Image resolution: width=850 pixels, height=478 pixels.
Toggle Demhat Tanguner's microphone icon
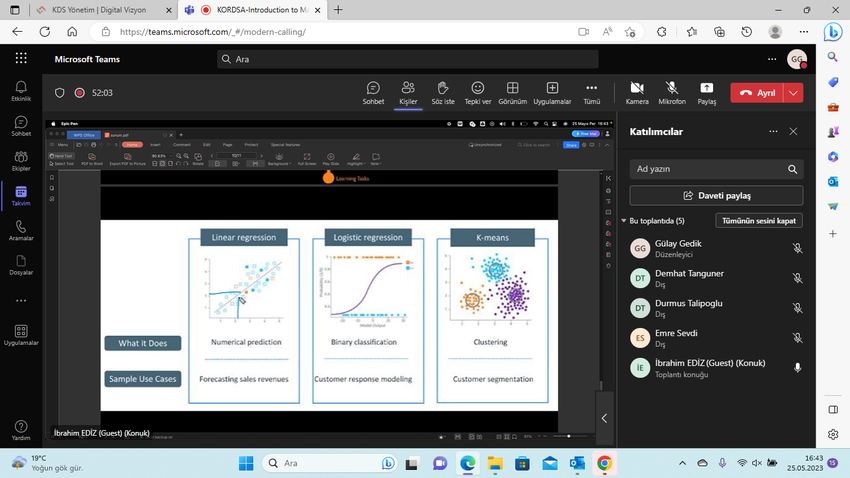point(797,278)
